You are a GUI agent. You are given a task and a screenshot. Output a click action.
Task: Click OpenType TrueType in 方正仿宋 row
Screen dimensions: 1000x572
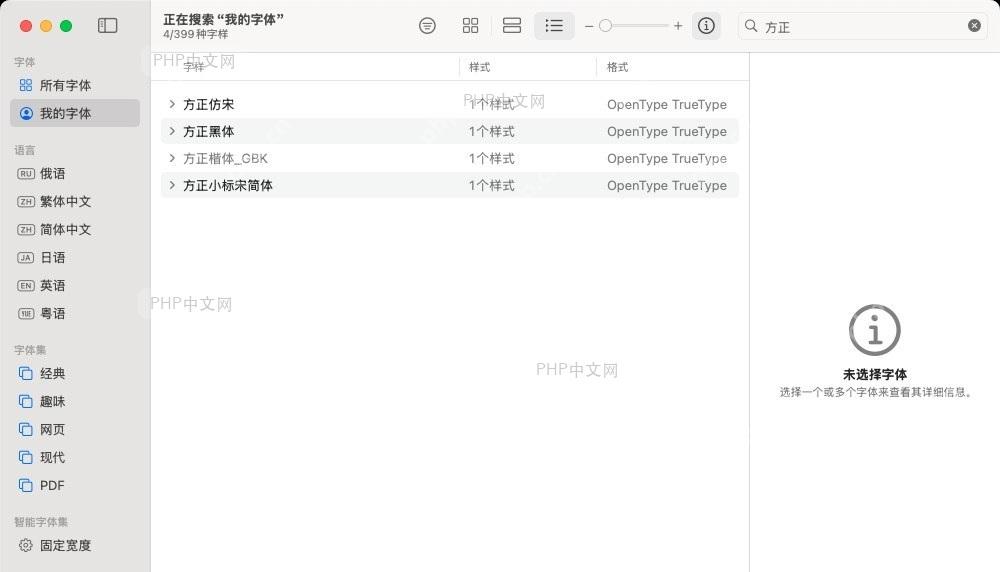(x=666, y=105)
